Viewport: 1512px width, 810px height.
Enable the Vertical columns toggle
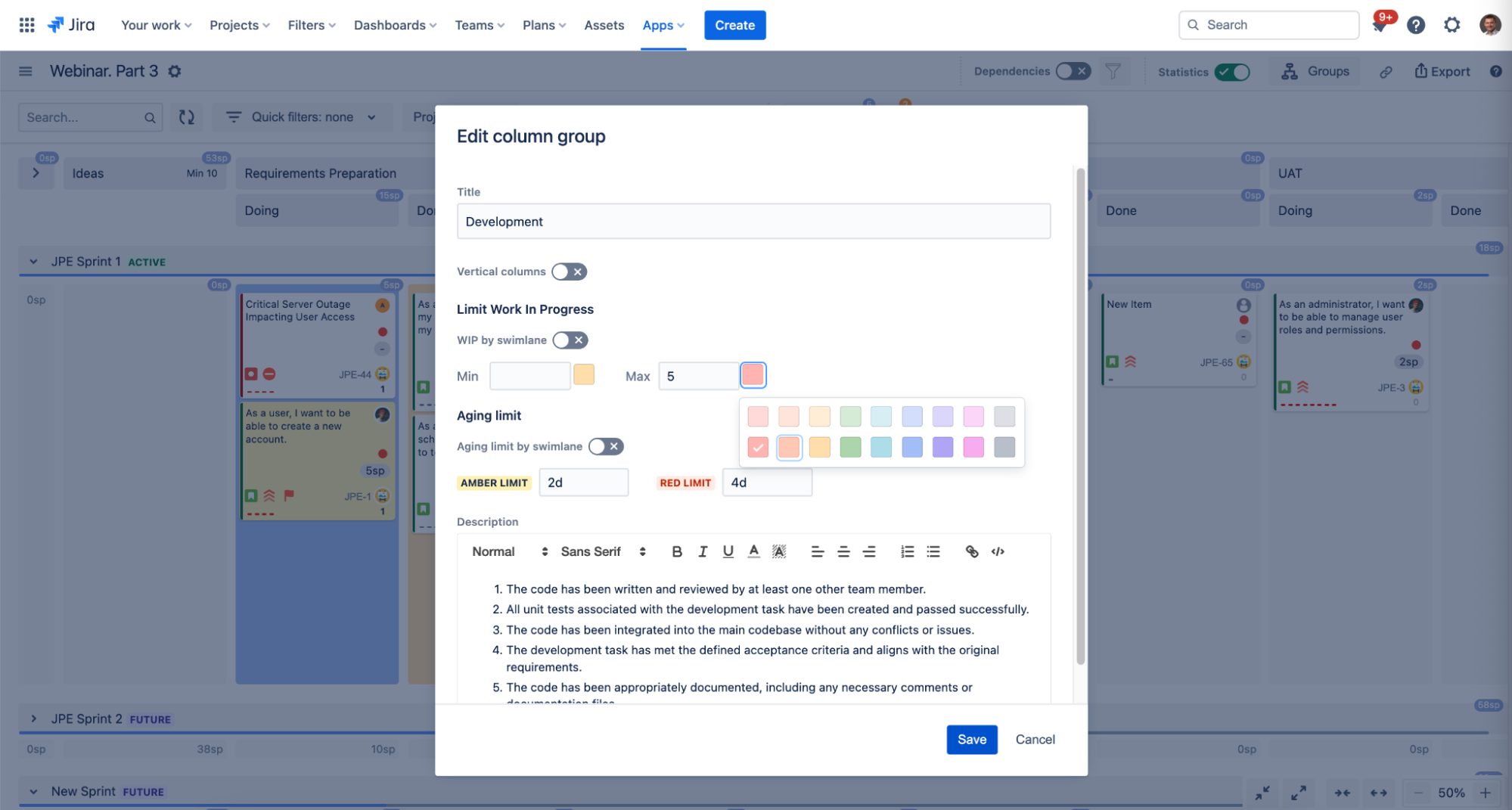569,272
